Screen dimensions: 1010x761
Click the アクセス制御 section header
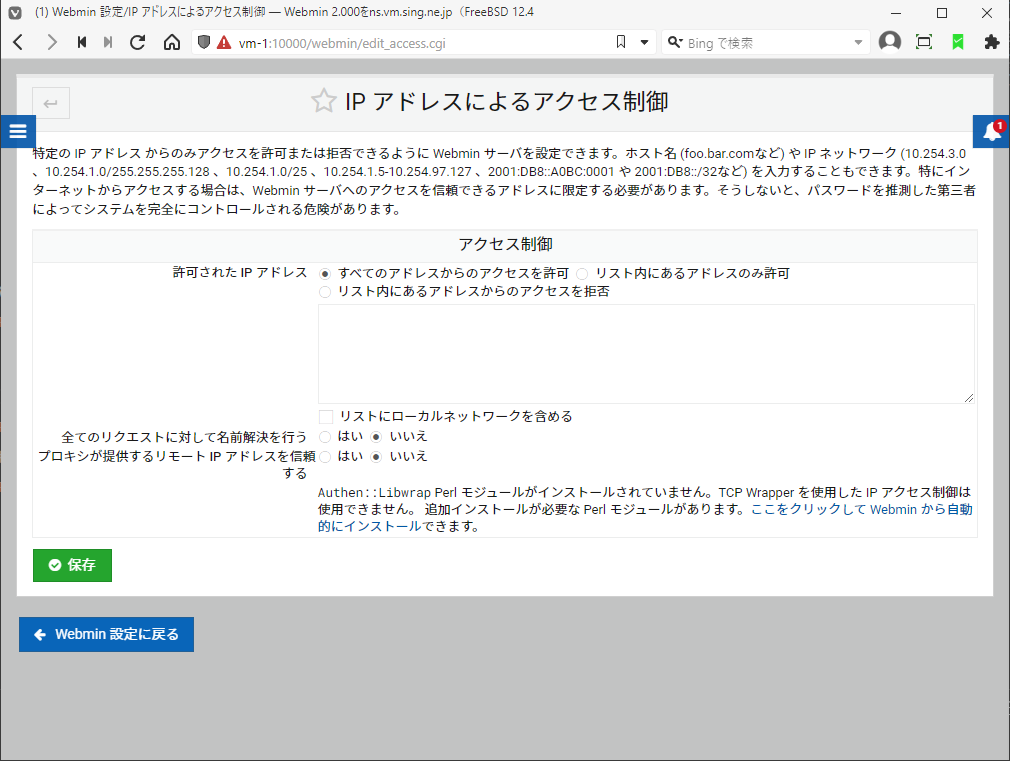pos(505,245)
